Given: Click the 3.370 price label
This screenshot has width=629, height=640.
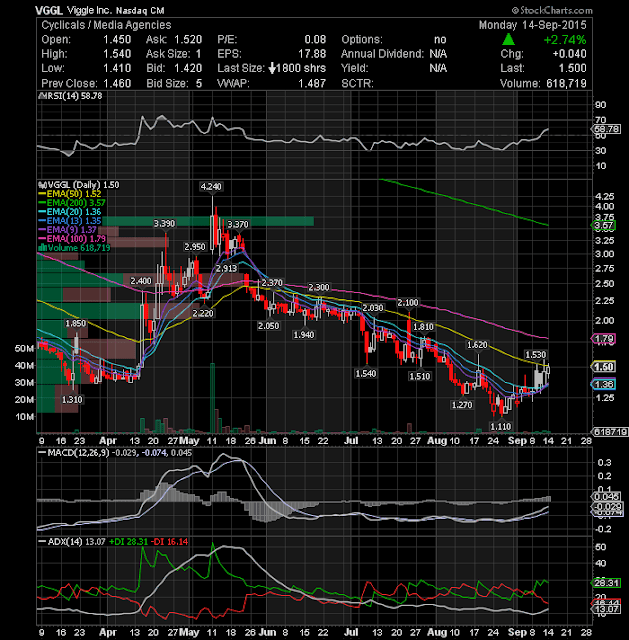Looking at the screenshot, I should 238,224.
